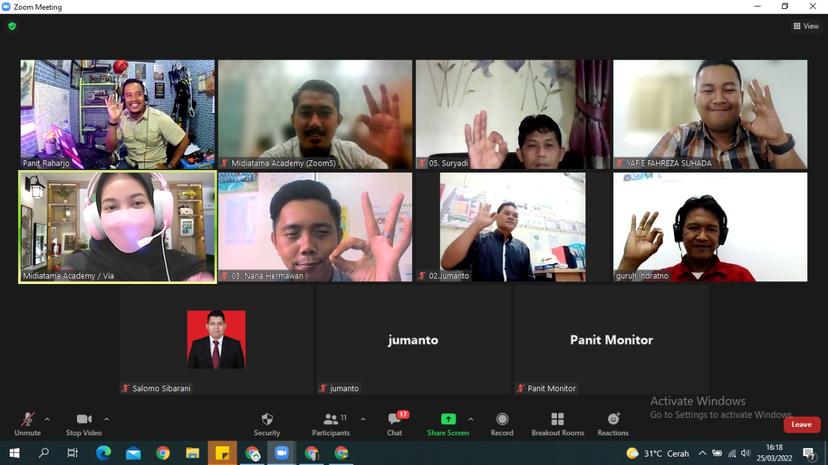Open battery status tray icon
The width and height of the screenshot is (828, 465).
tap(717, 453)
